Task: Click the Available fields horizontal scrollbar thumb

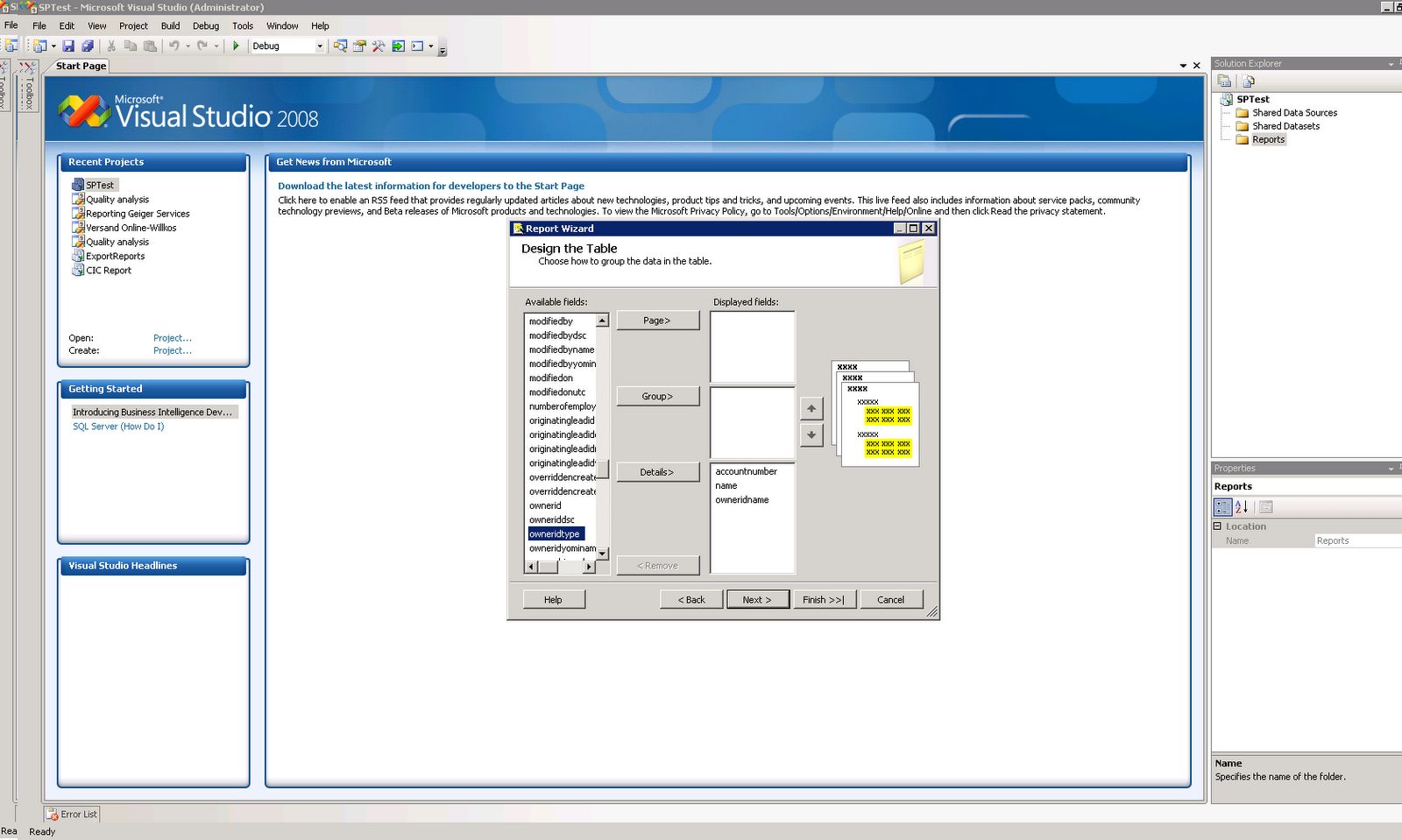Action: 548,567
